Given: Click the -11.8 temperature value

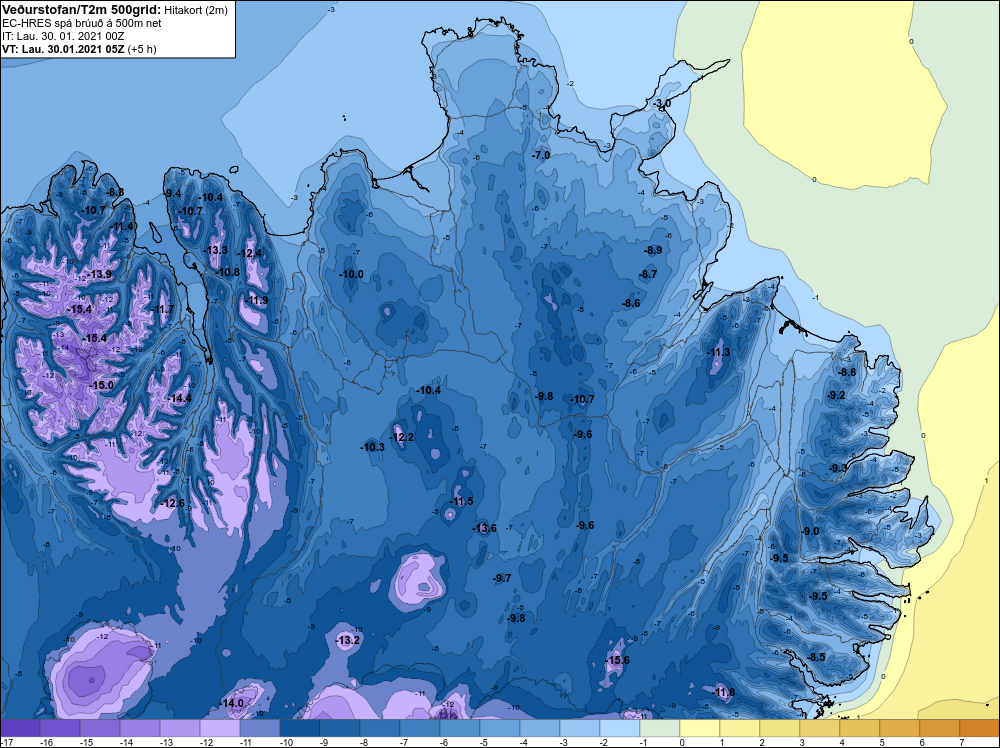Looking at the screenshot, I should [x=724, y=692].
